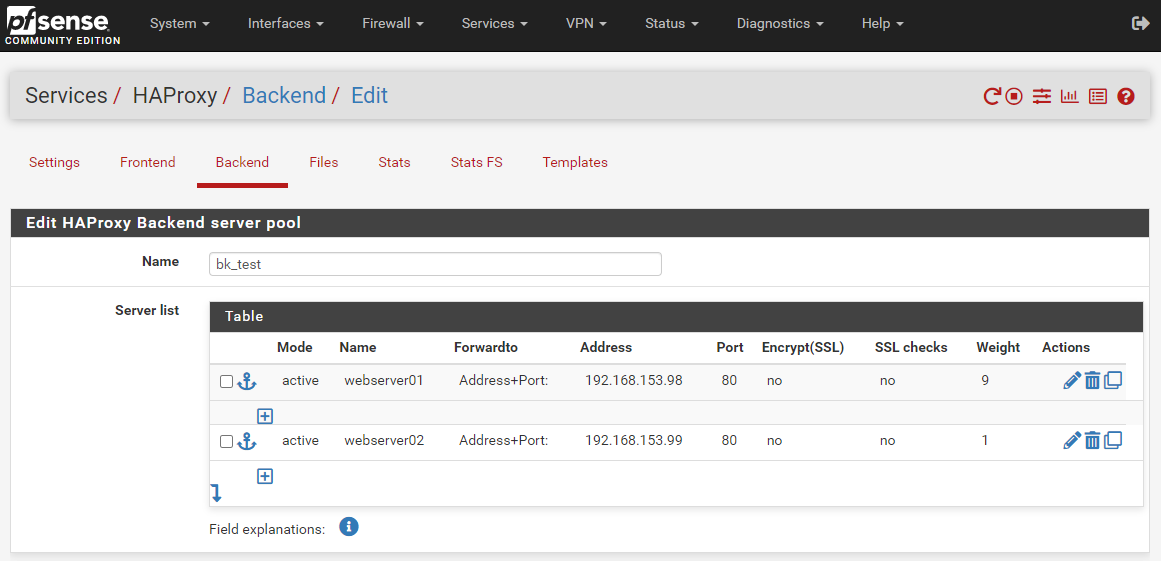Open the red help question icon
This screenshot has height=561, width=1161.
click(1125, 96)
